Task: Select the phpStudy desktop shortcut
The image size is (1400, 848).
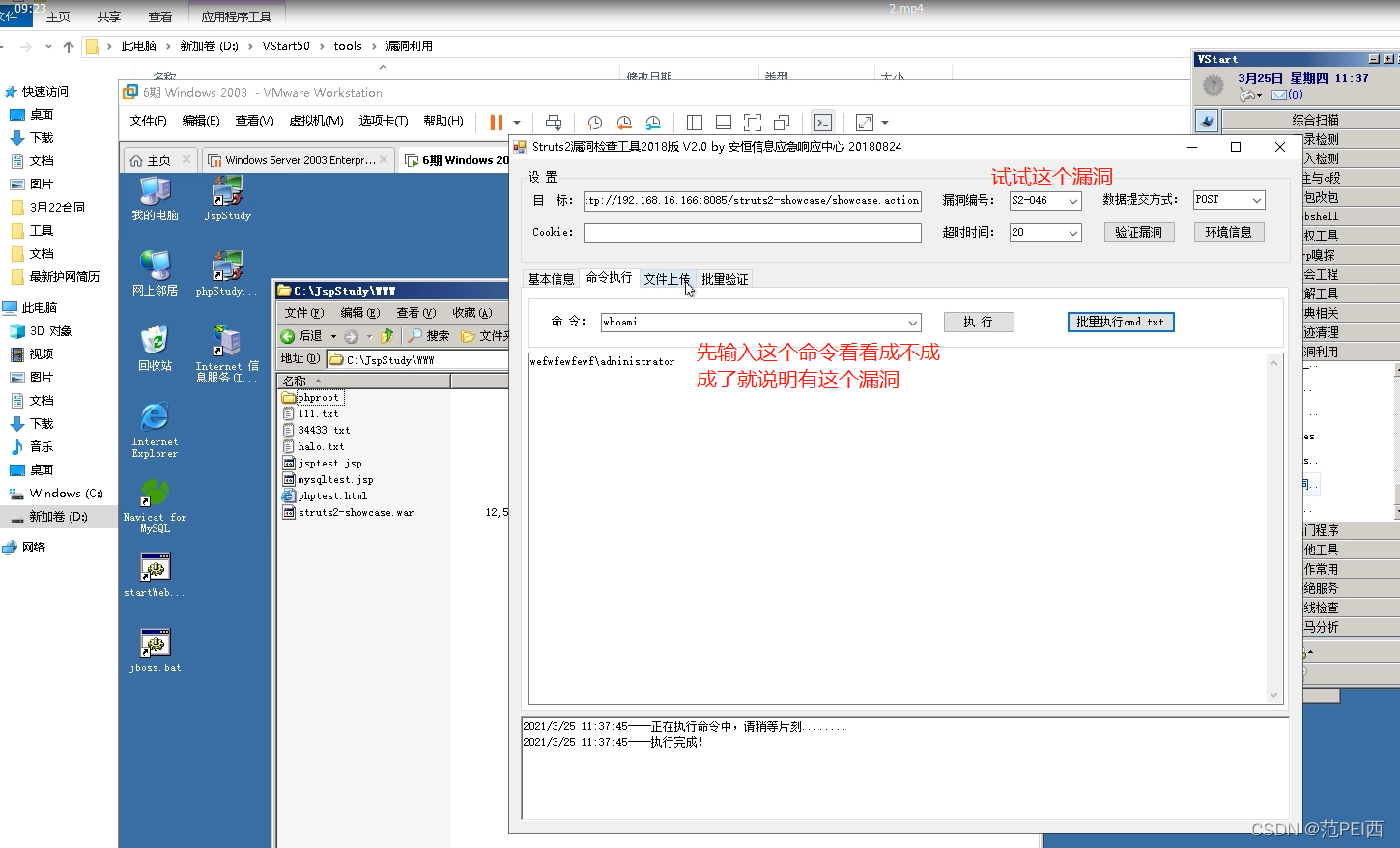Action: pyautogui.click(x=227, y=273)
